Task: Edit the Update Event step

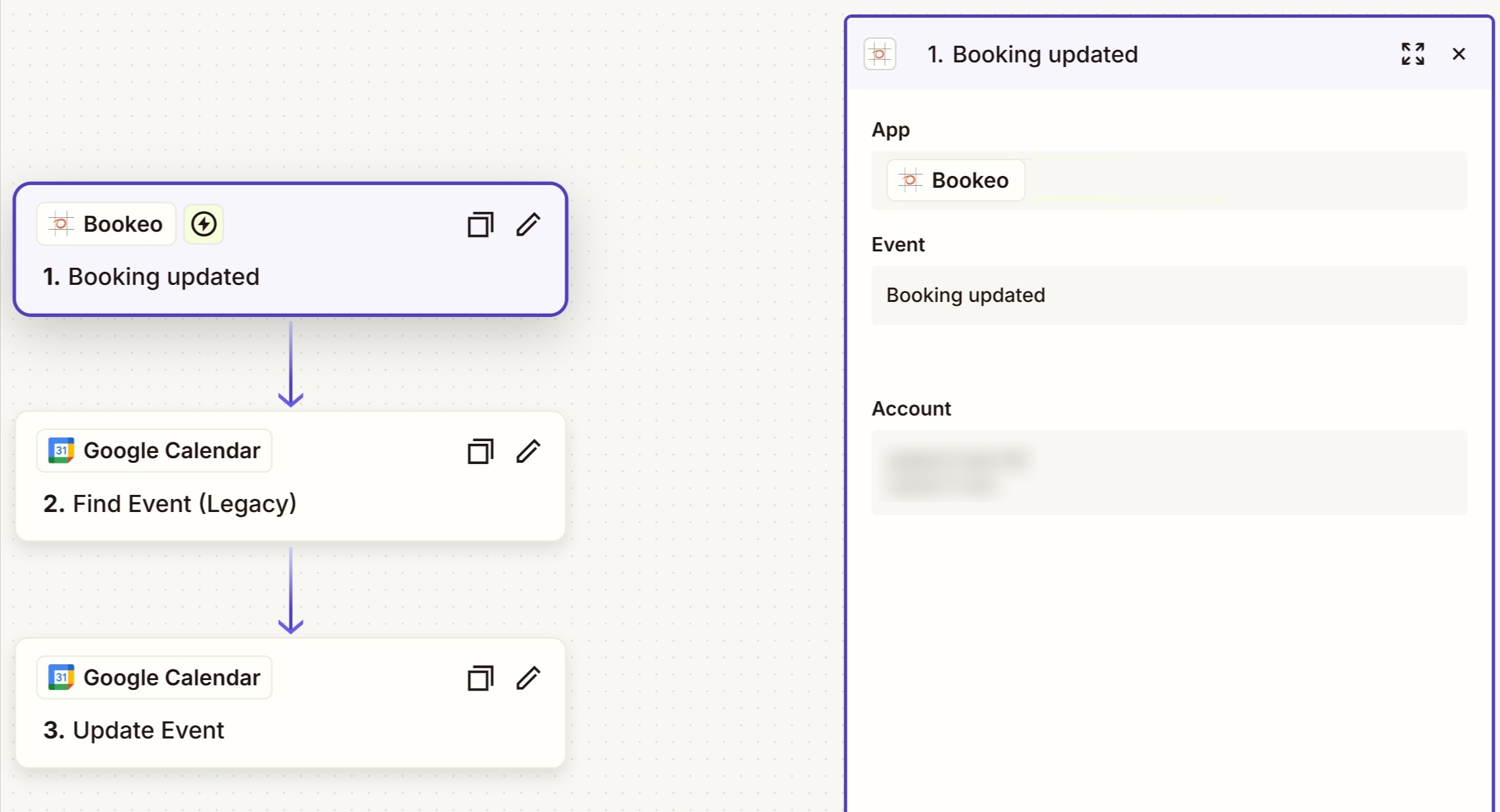Action: click(528, 678)
